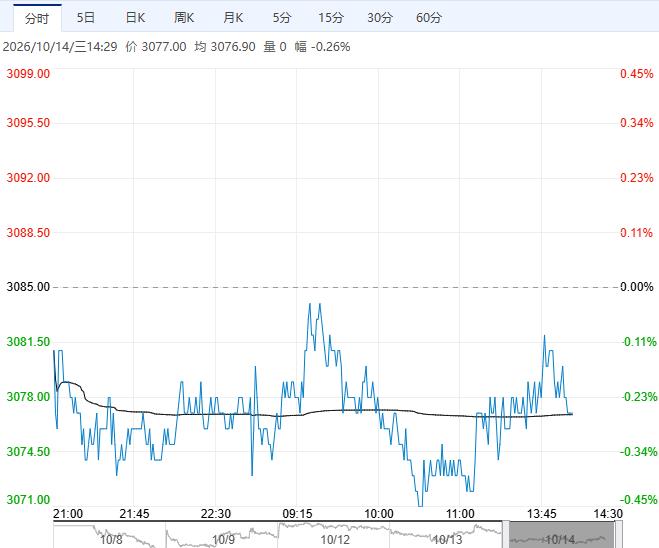Click the 量 0 volume readout
Viewport: 659px width, 548px height.
pyautogui.click(x=275, y=46)
